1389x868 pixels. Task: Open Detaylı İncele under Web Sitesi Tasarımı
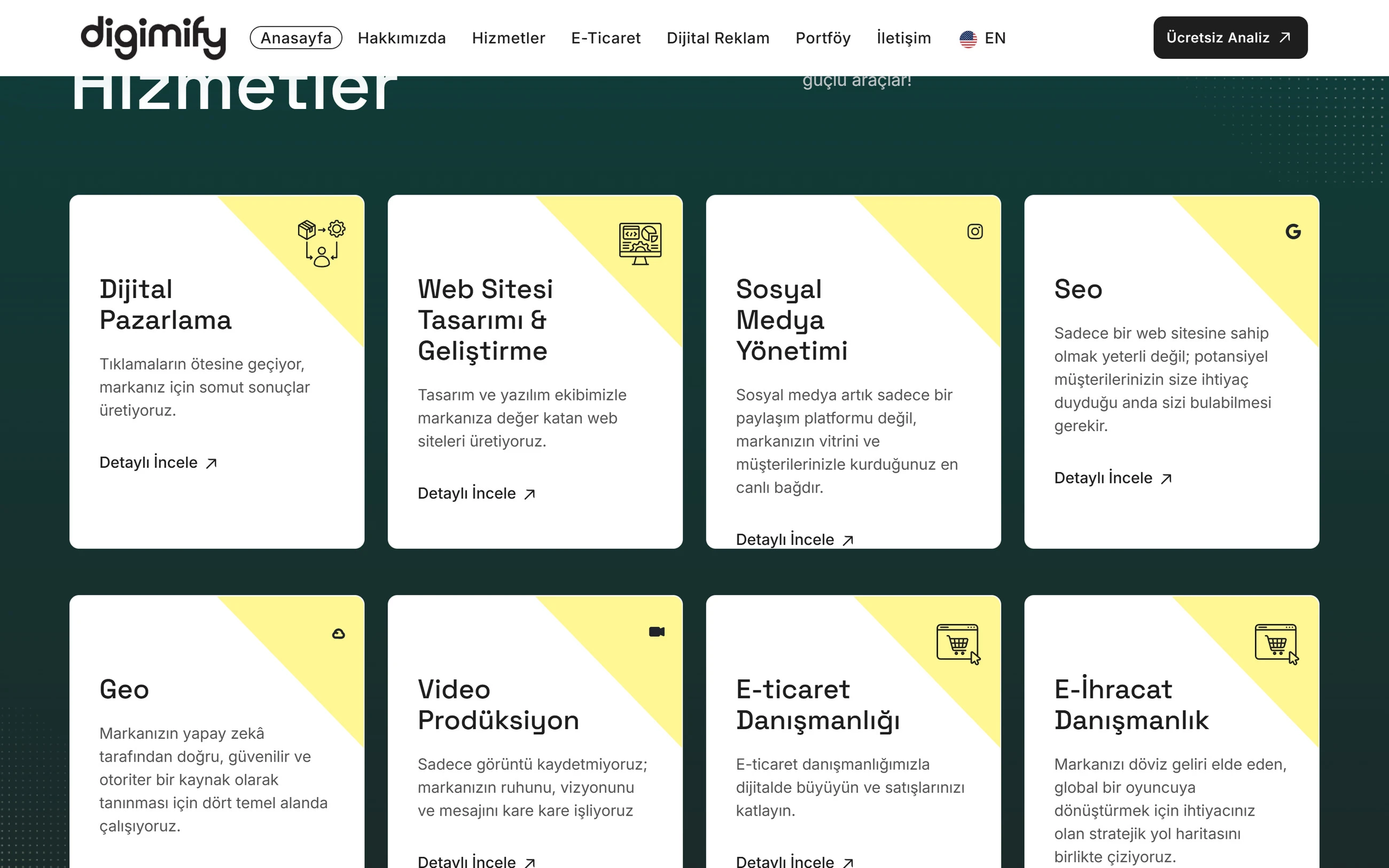(x=477, y=493)
